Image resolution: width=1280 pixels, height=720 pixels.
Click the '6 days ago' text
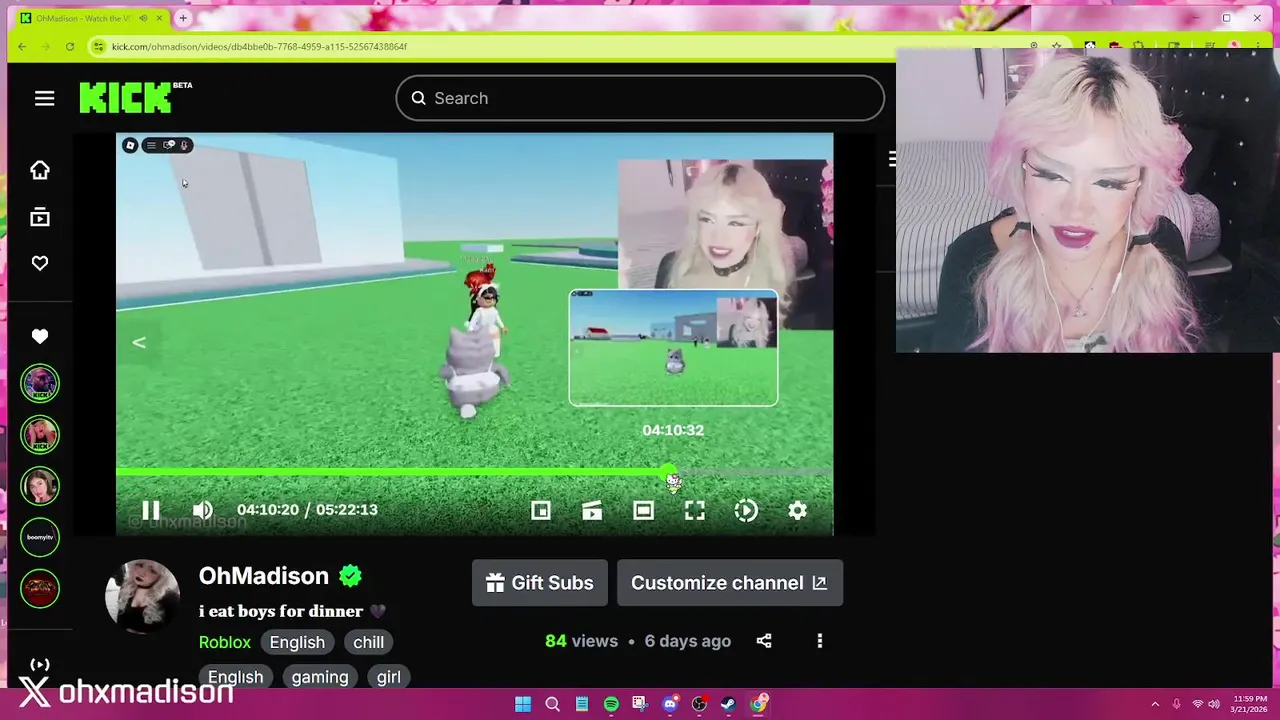pos(688,641)
